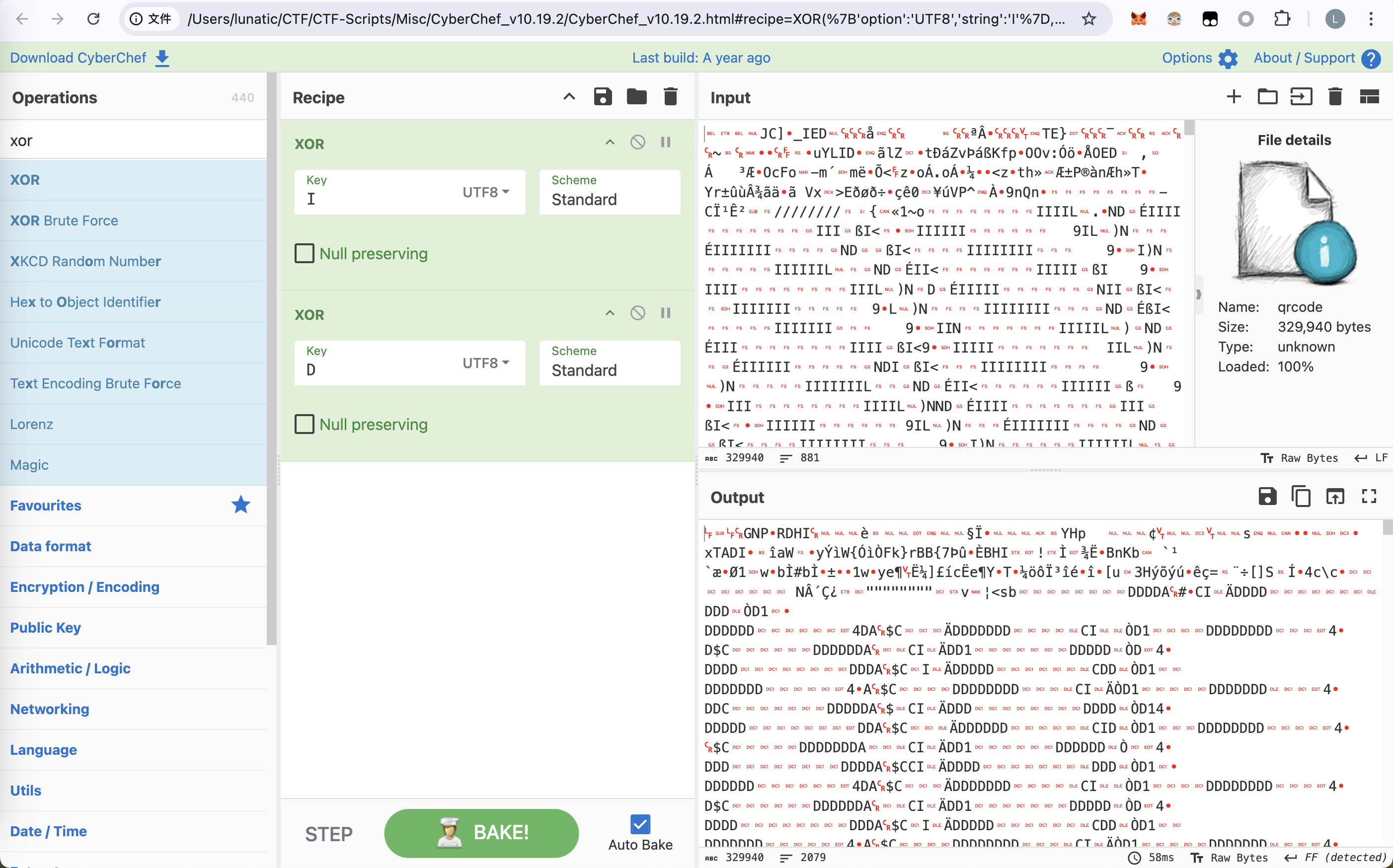Tick Null preserving on the second XOR
Screen dimensions: 1393x868
(x=305, y=424)
